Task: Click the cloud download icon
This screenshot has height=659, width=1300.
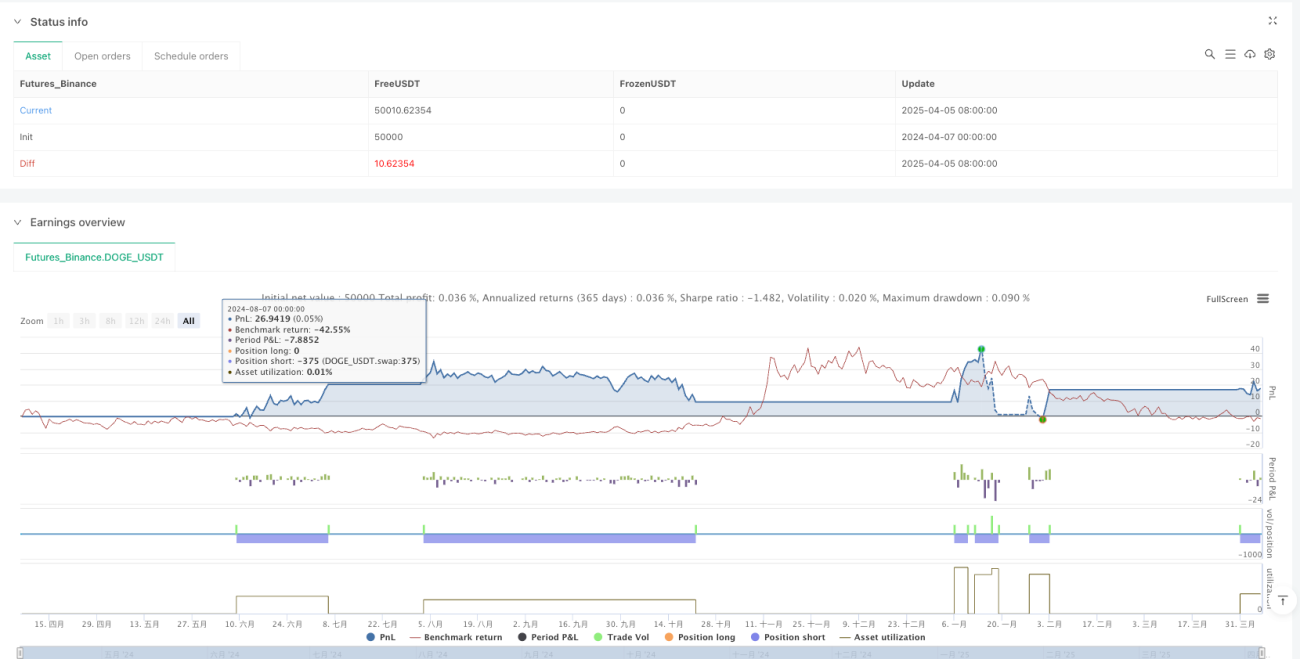Action: [1250, 54]
